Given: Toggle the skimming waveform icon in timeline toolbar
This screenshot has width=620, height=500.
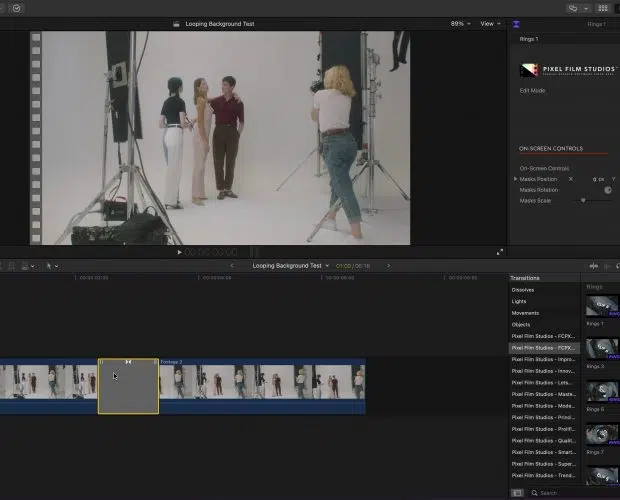Looking at the screenshot, I should point(594,266).
